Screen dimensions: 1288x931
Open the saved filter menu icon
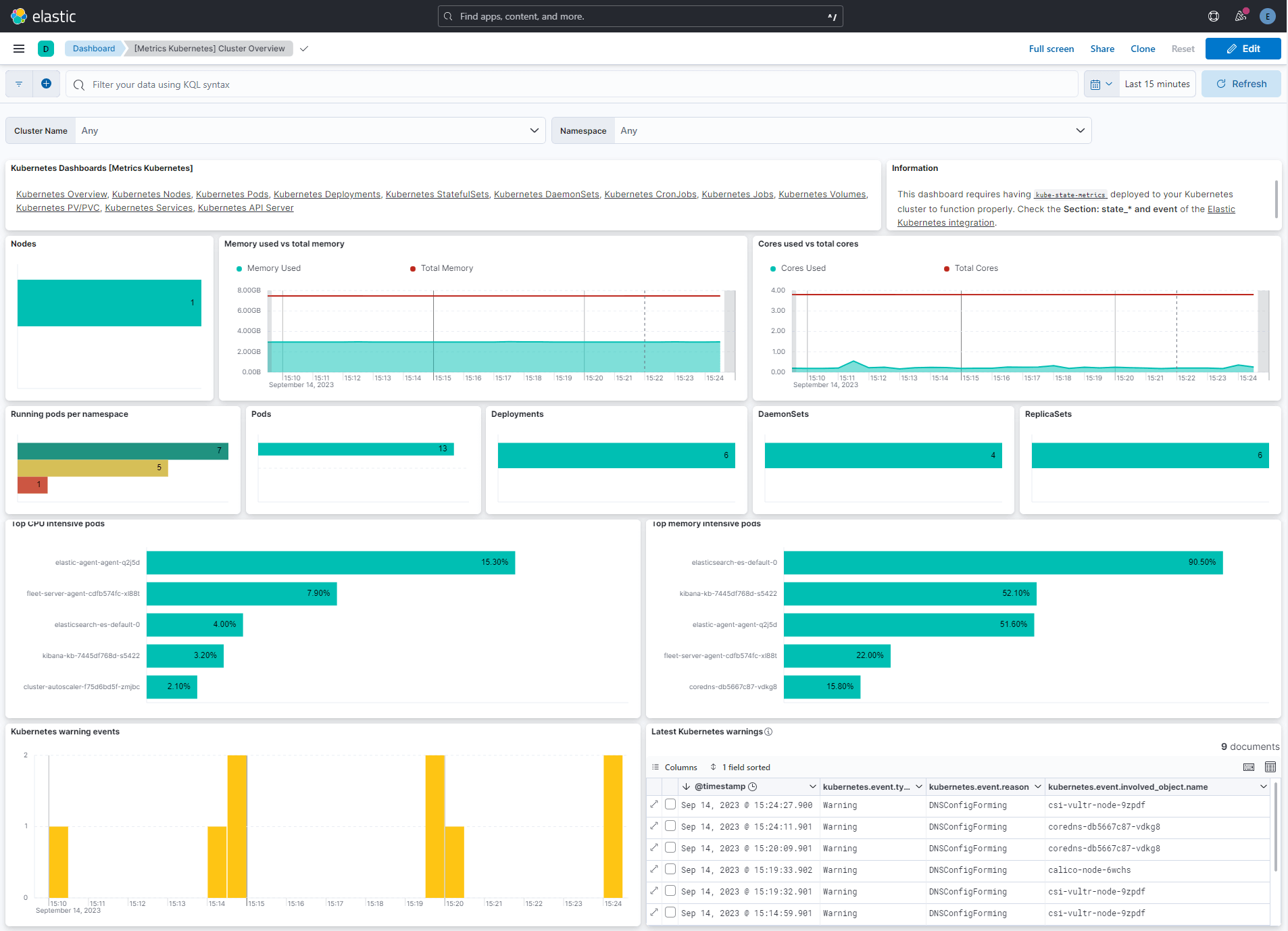[x=19, y=84]
